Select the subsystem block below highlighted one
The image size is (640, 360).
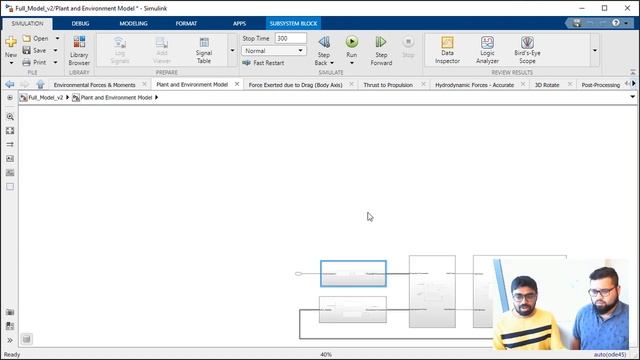(353, 310)
